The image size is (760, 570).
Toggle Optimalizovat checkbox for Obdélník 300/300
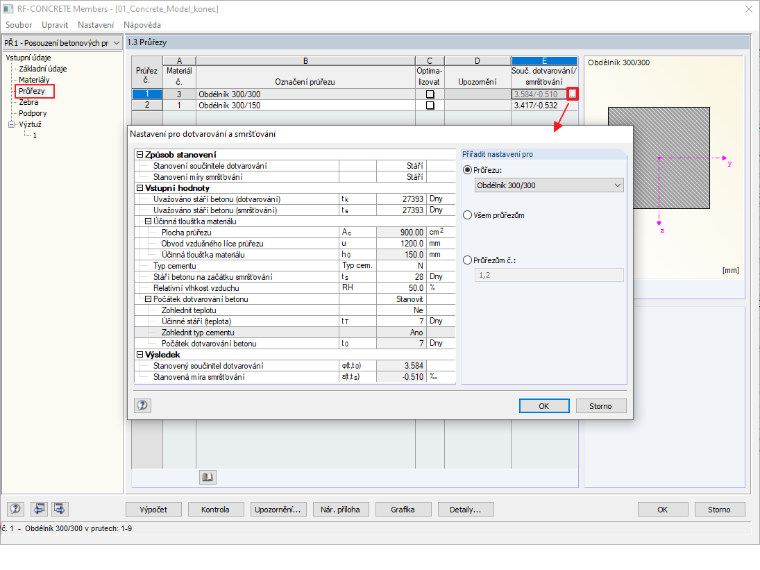click(429, 94)
